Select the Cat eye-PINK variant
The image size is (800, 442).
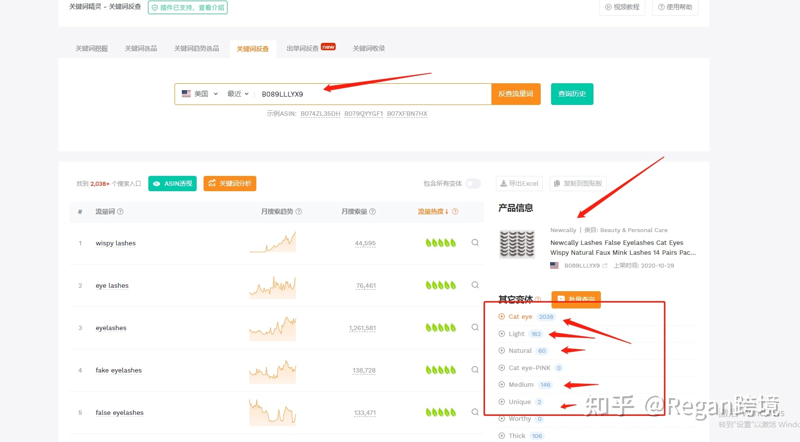(x=531, y=367)
